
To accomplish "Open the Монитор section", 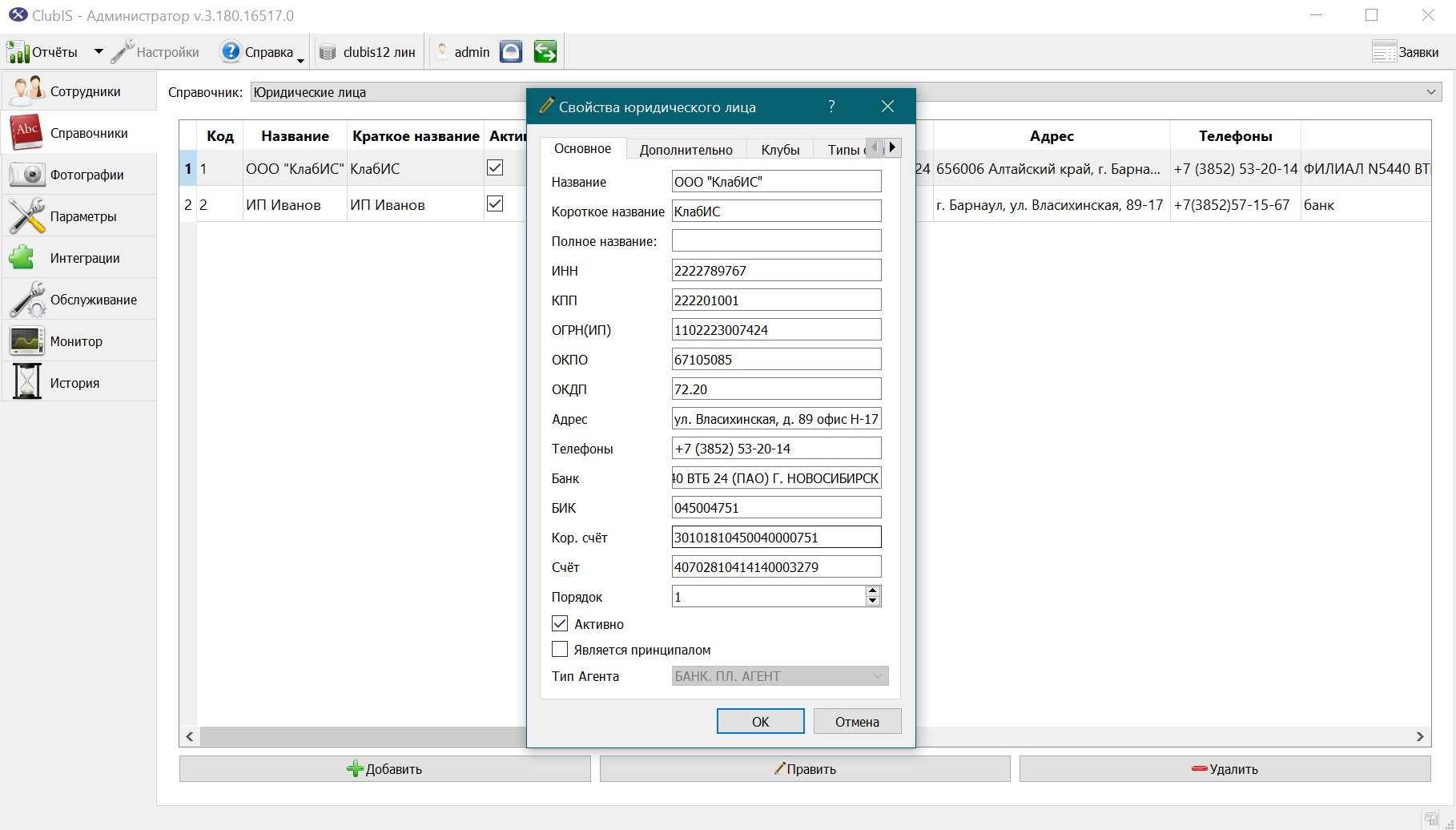I will coord(78,341).
